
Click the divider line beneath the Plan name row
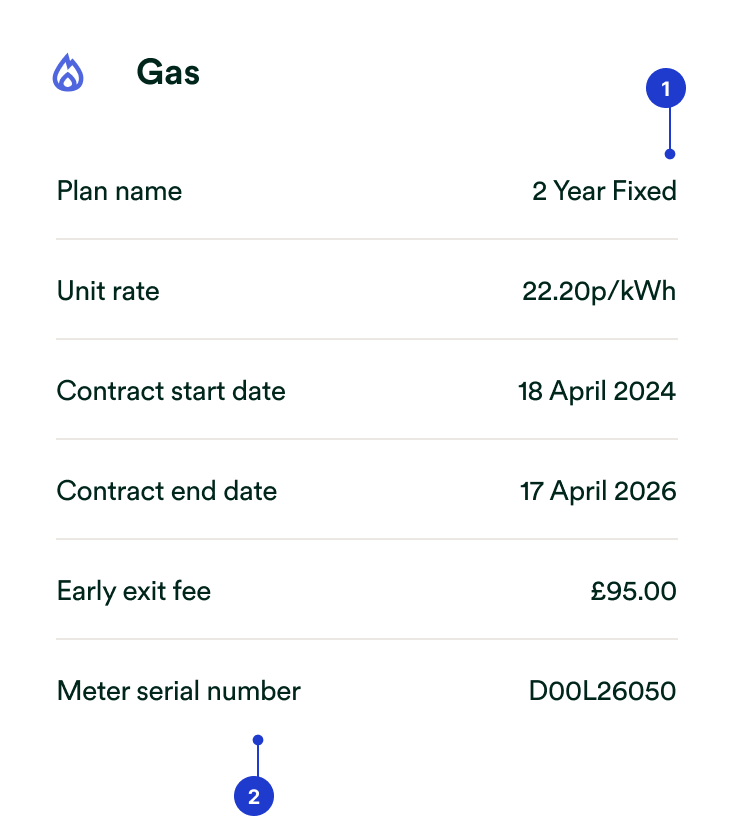(366, 239)
